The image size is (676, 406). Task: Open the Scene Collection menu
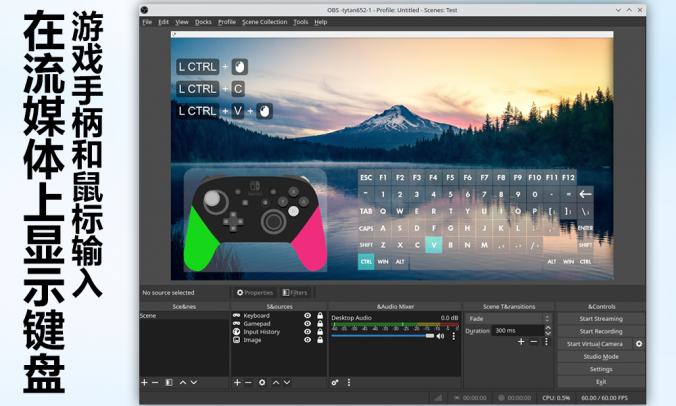coord(264,21)
